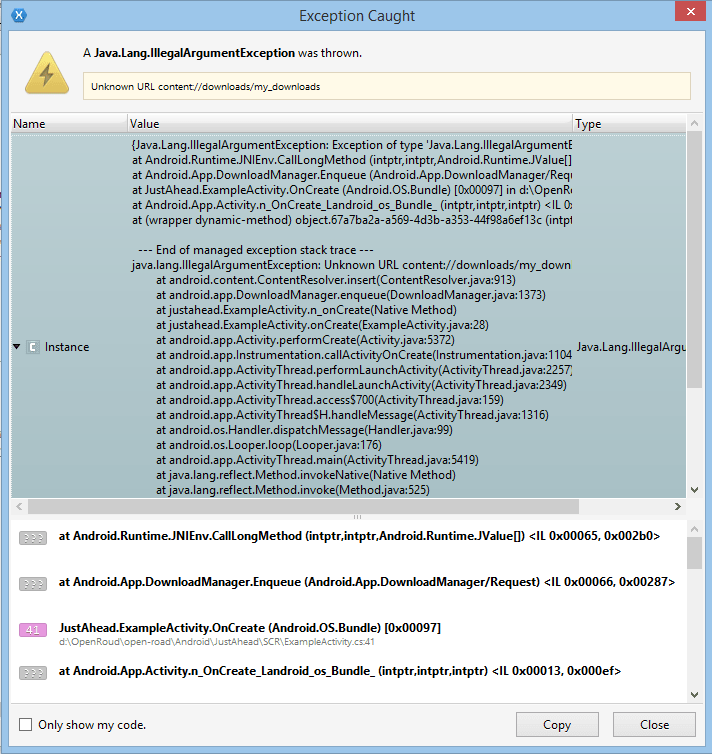The height and width of the screenshot is (754, 712).
Task: Click the Unknown URL content://downloads/my_downloads message box
Action: coord(387,87)
